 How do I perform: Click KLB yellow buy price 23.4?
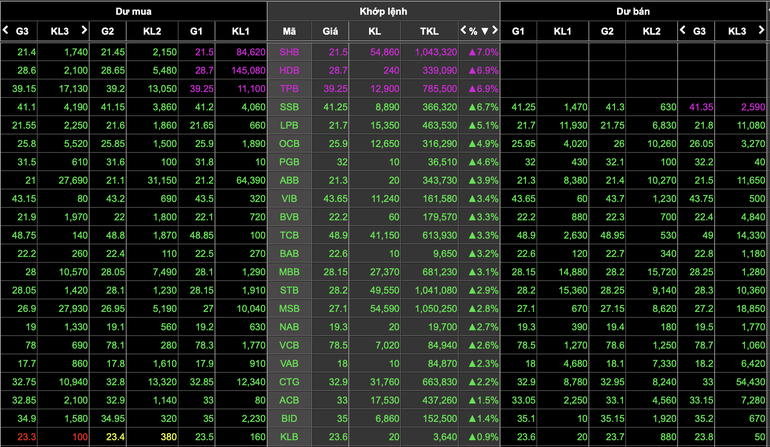point(115,437)
